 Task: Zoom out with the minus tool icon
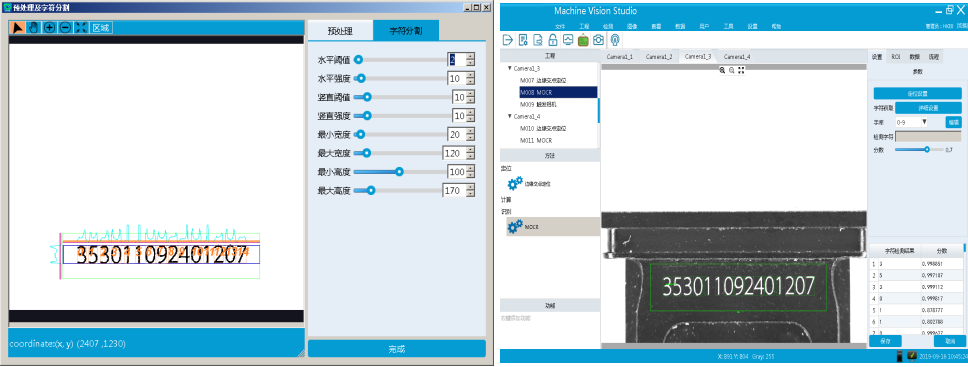coord(64,28)
